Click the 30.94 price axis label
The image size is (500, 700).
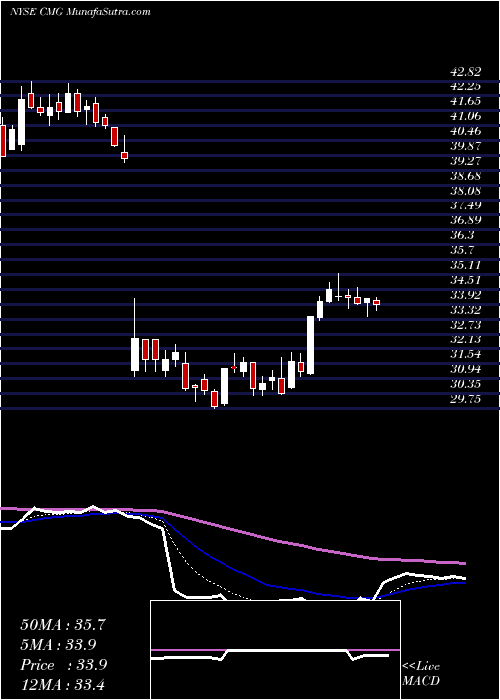(x=465, y=369)
